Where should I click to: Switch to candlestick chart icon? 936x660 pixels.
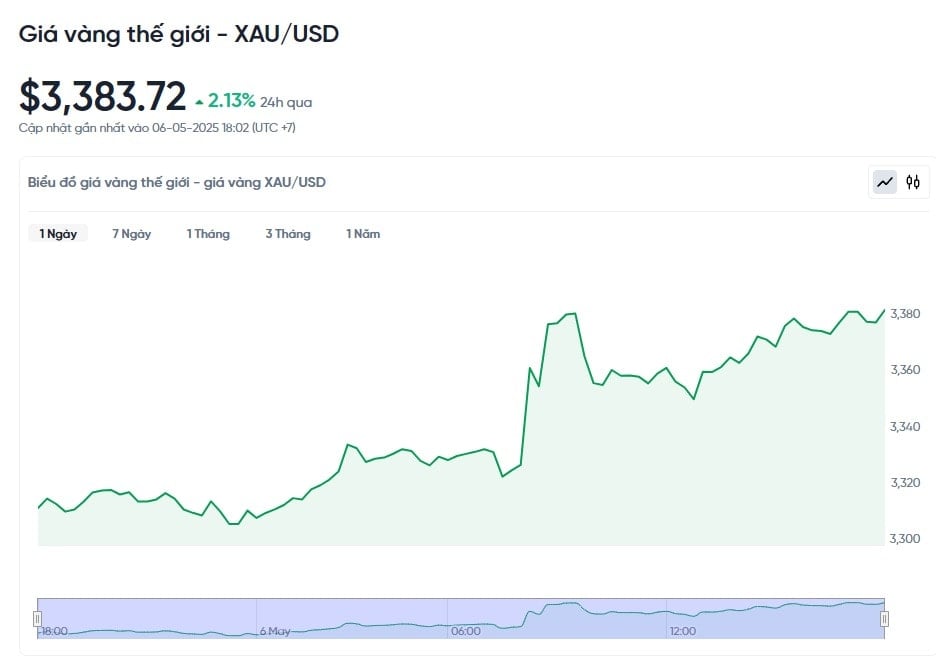click(x=913, y=182)
